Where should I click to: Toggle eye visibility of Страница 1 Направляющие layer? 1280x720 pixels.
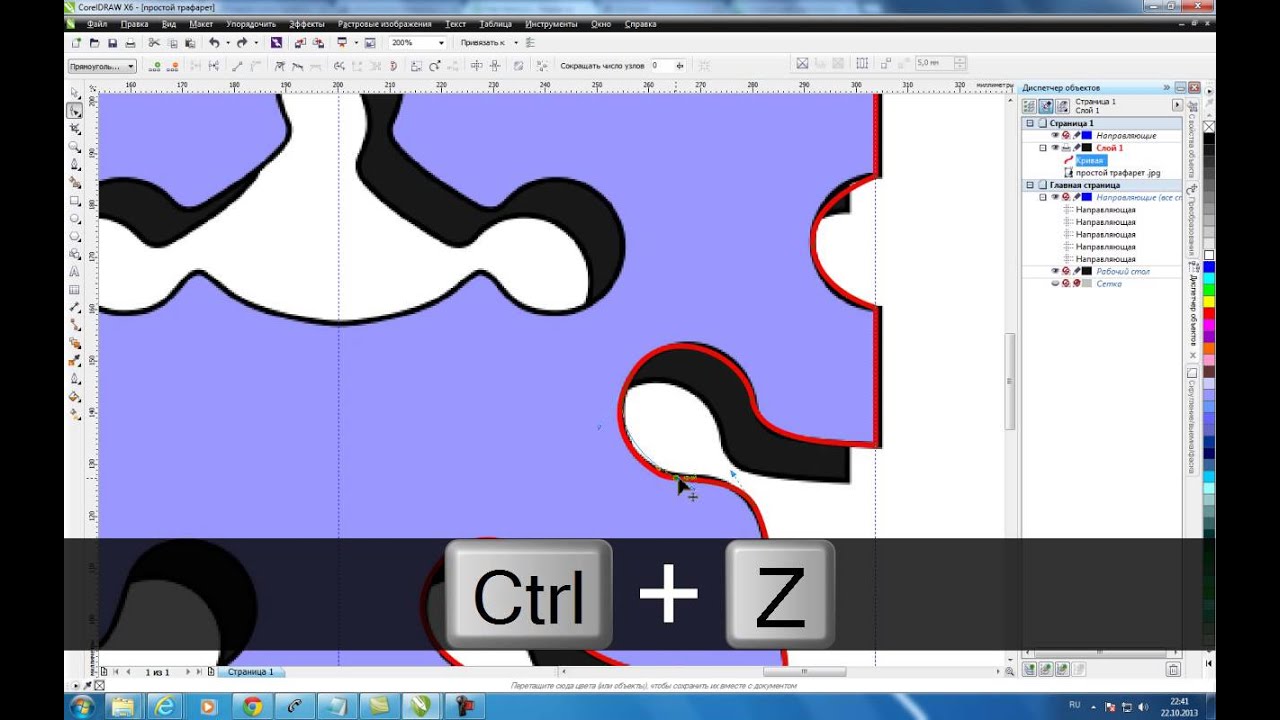(1055, 135)
